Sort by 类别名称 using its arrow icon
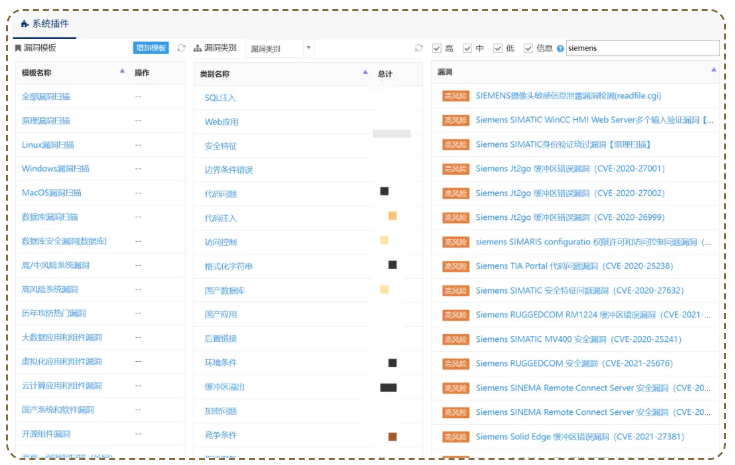This screenshot has width=735, height=465. click(365, 73)
